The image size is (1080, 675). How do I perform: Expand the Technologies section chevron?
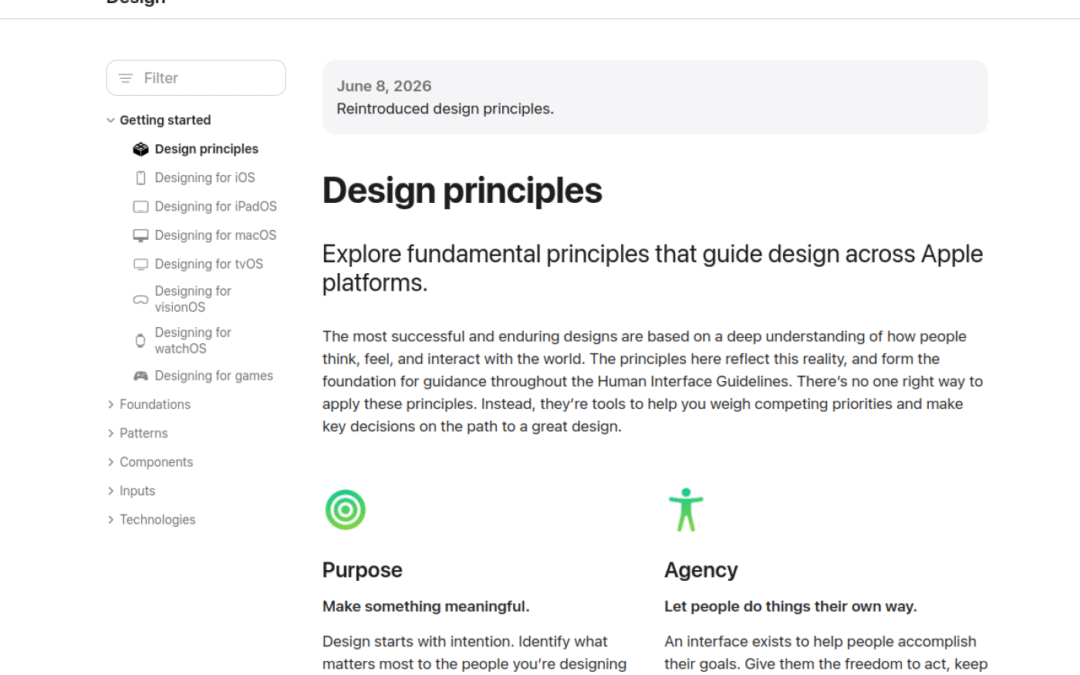pyautogui.click(x=110, y=520)
